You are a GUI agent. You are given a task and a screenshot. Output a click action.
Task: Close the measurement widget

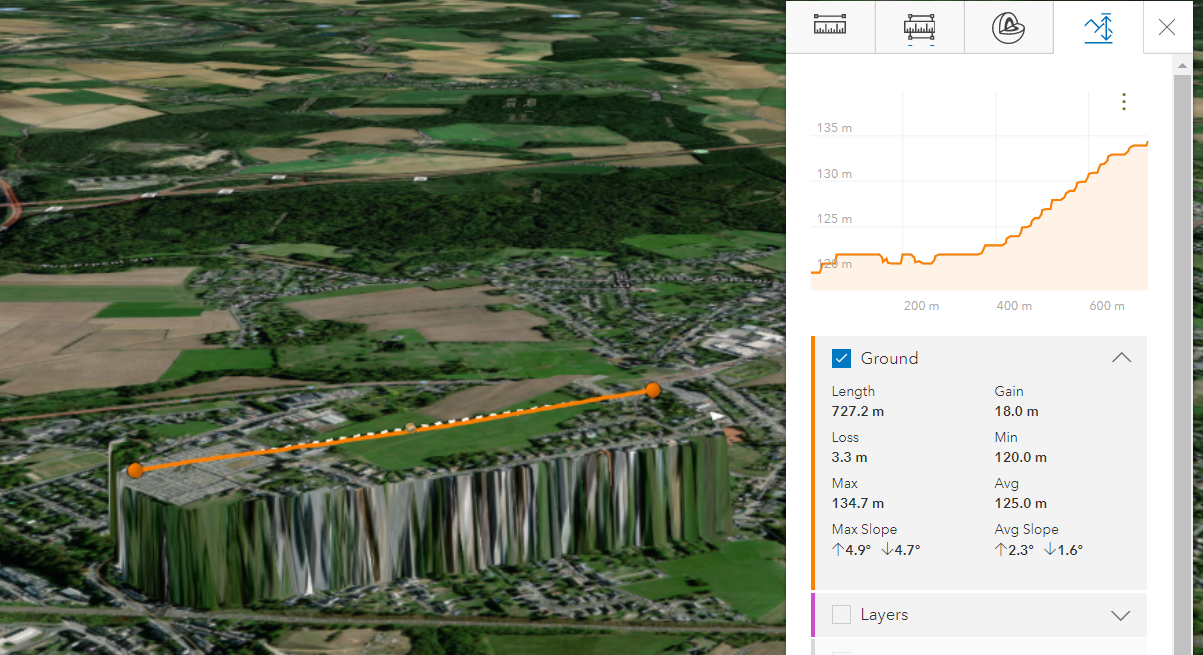click(1166, 27)
